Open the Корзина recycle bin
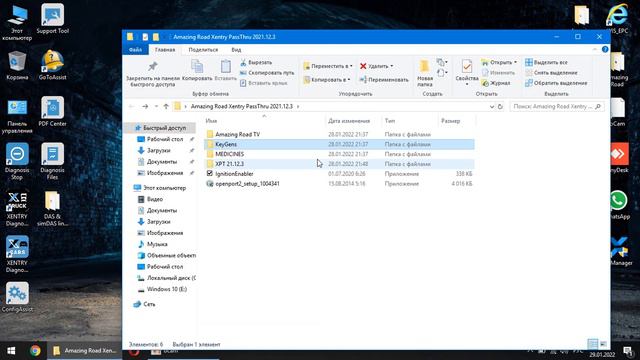The width and height of the screenshot is (640, 360). point(17,65)
